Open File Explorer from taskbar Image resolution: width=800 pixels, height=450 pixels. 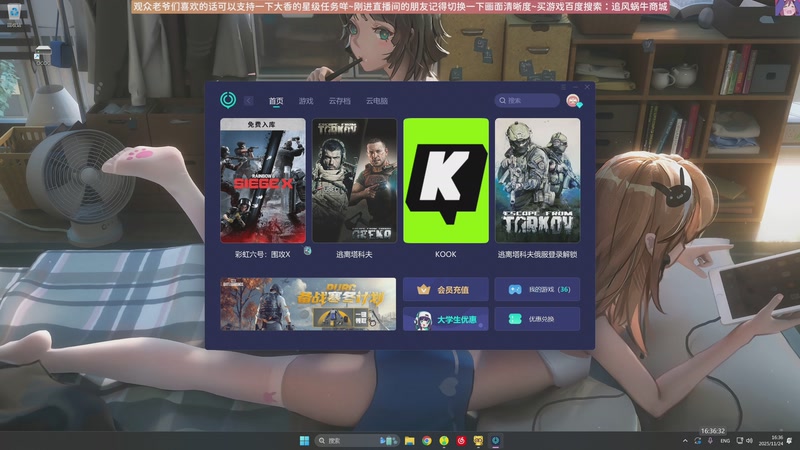[x=410, y=440]
